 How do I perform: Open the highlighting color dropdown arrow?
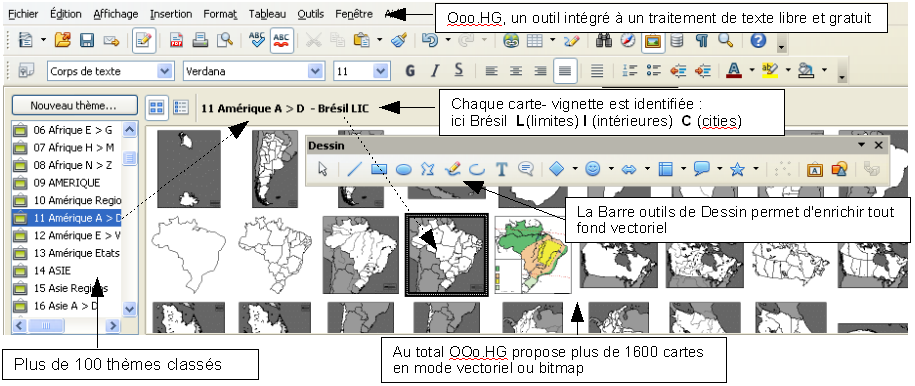[x=788, y=71]
